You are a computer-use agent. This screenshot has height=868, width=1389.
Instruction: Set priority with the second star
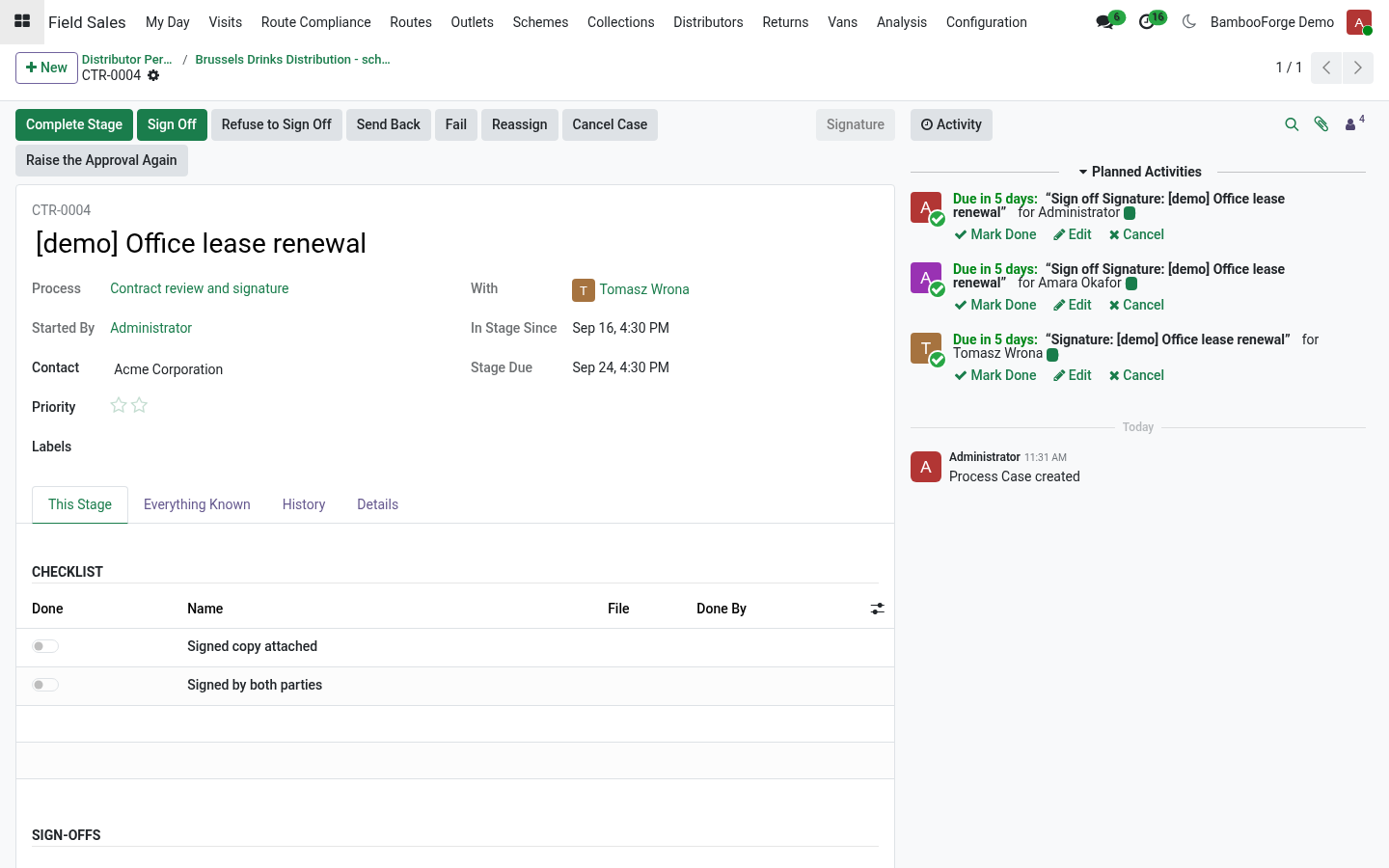pos(139,405)
